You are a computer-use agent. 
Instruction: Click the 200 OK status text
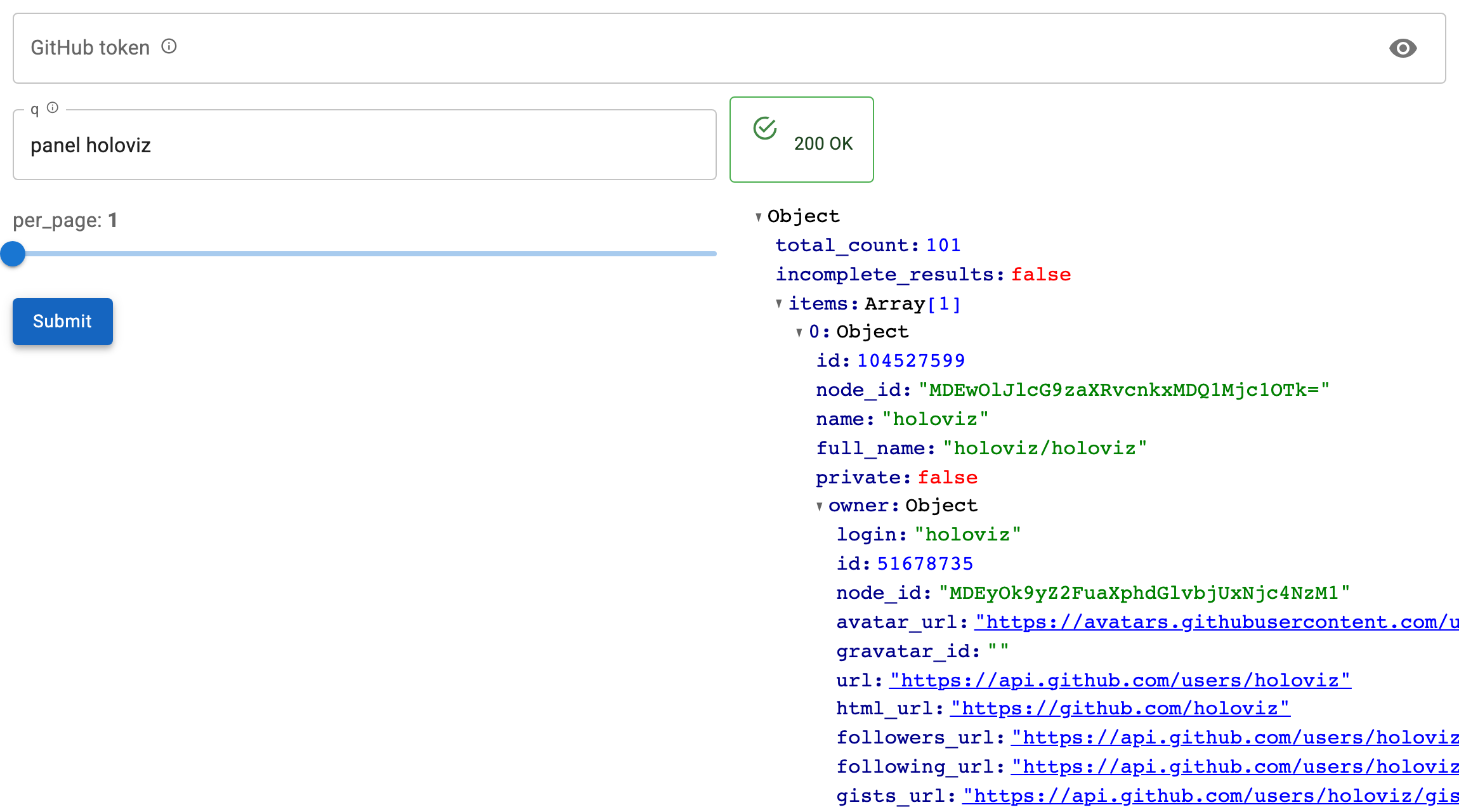coord(823,144)
